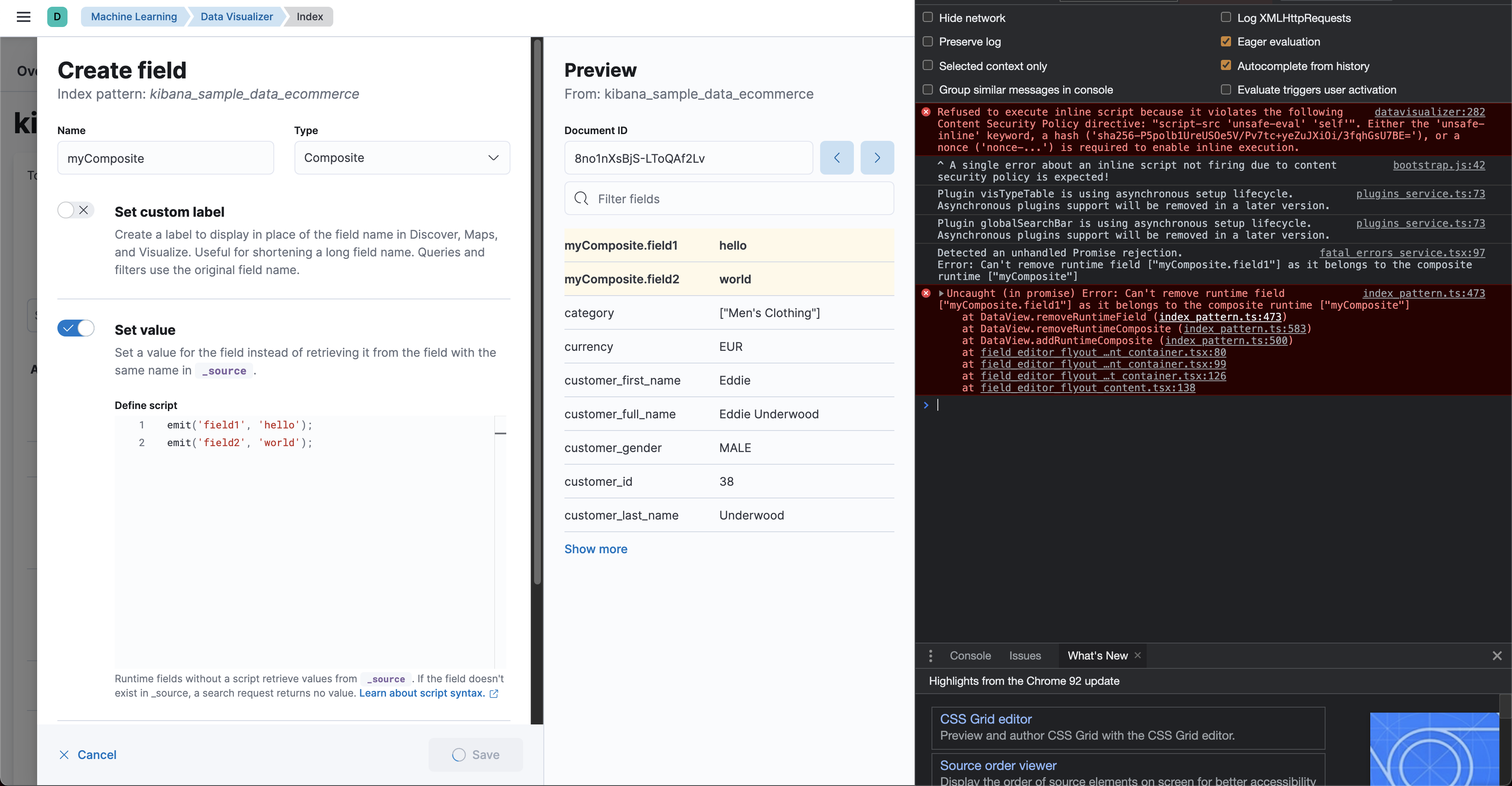Navigate to Machine Learning breadcrumb
This screenshot has height=786, width=1512.
click(x=134, y=16)
